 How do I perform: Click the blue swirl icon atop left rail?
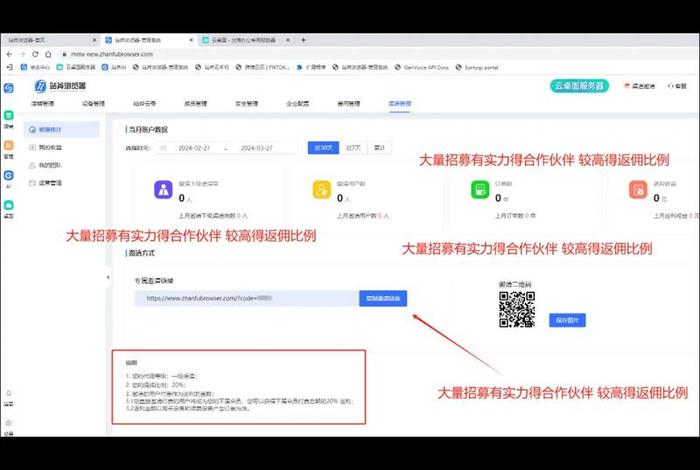(x=8, y=88)
